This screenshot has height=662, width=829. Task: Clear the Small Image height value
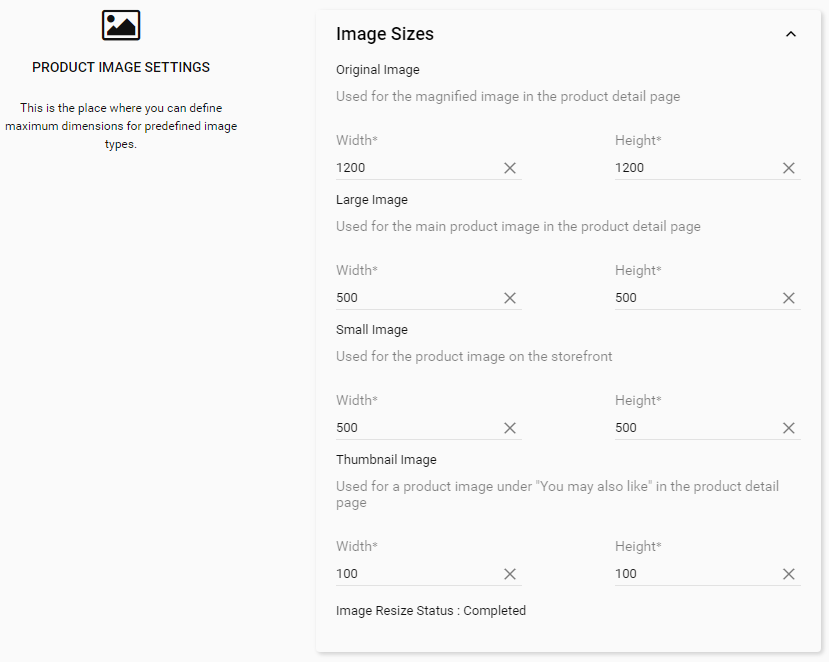tap(789, 428)
